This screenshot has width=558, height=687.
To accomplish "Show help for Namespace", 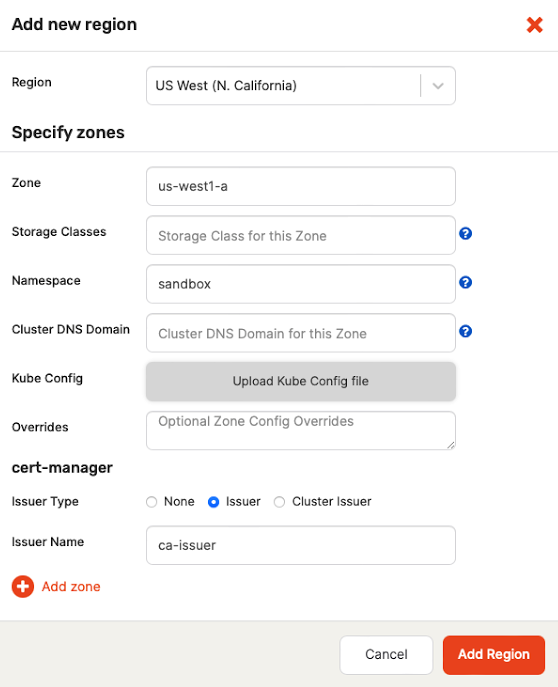I will click(466, 283).
